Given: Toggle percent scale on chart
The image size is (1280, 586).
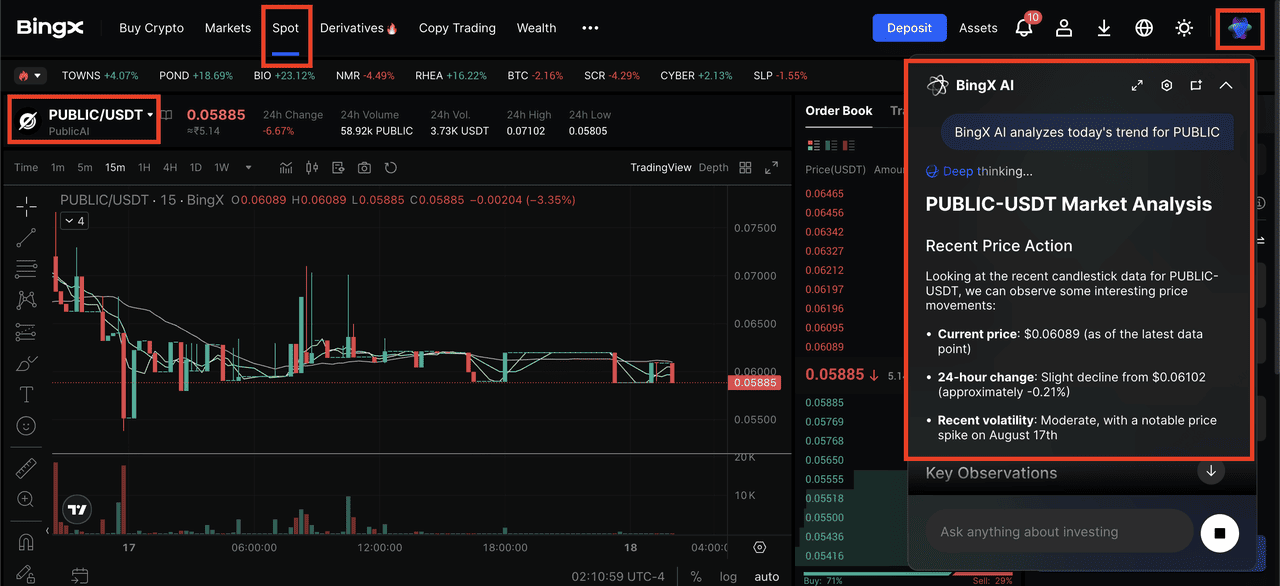Looking at the screenshot, I should (x=696, y=576).
